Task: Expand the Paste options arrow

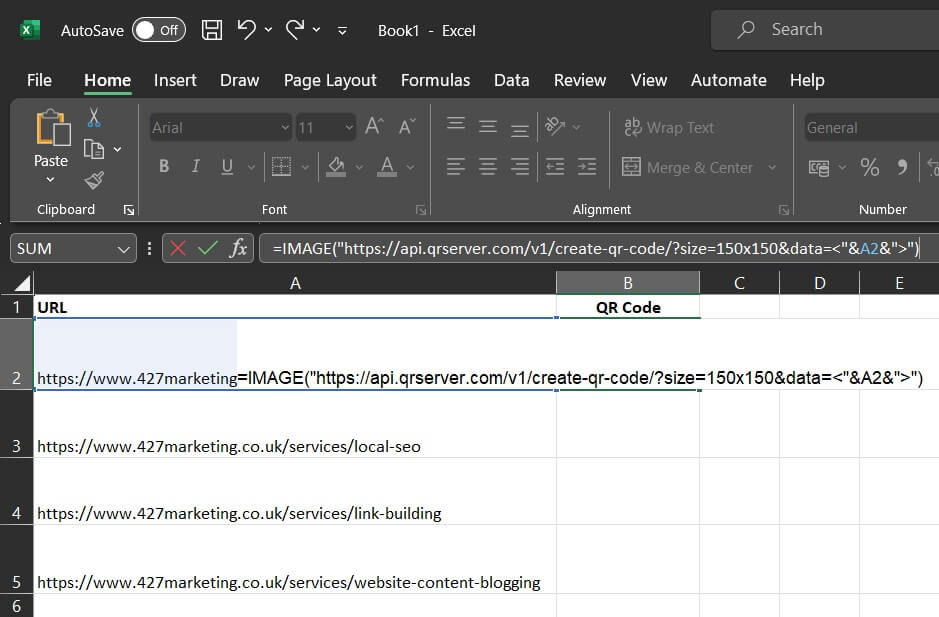Action: point(50,179)
